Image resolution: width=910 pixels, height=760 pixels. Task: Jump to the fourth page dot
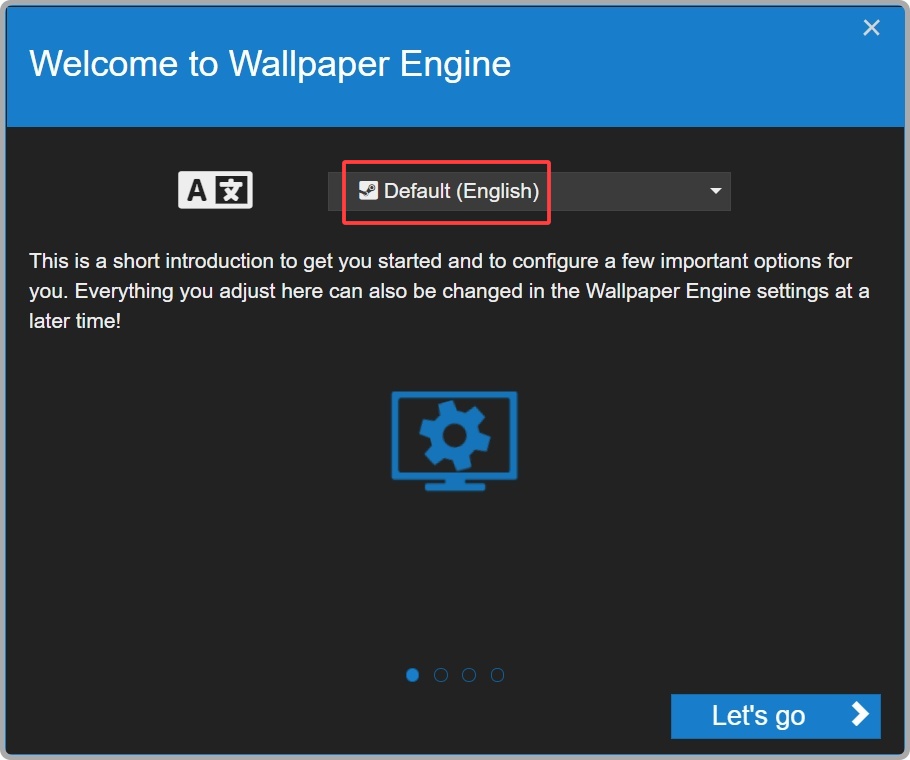click(497, 675)
